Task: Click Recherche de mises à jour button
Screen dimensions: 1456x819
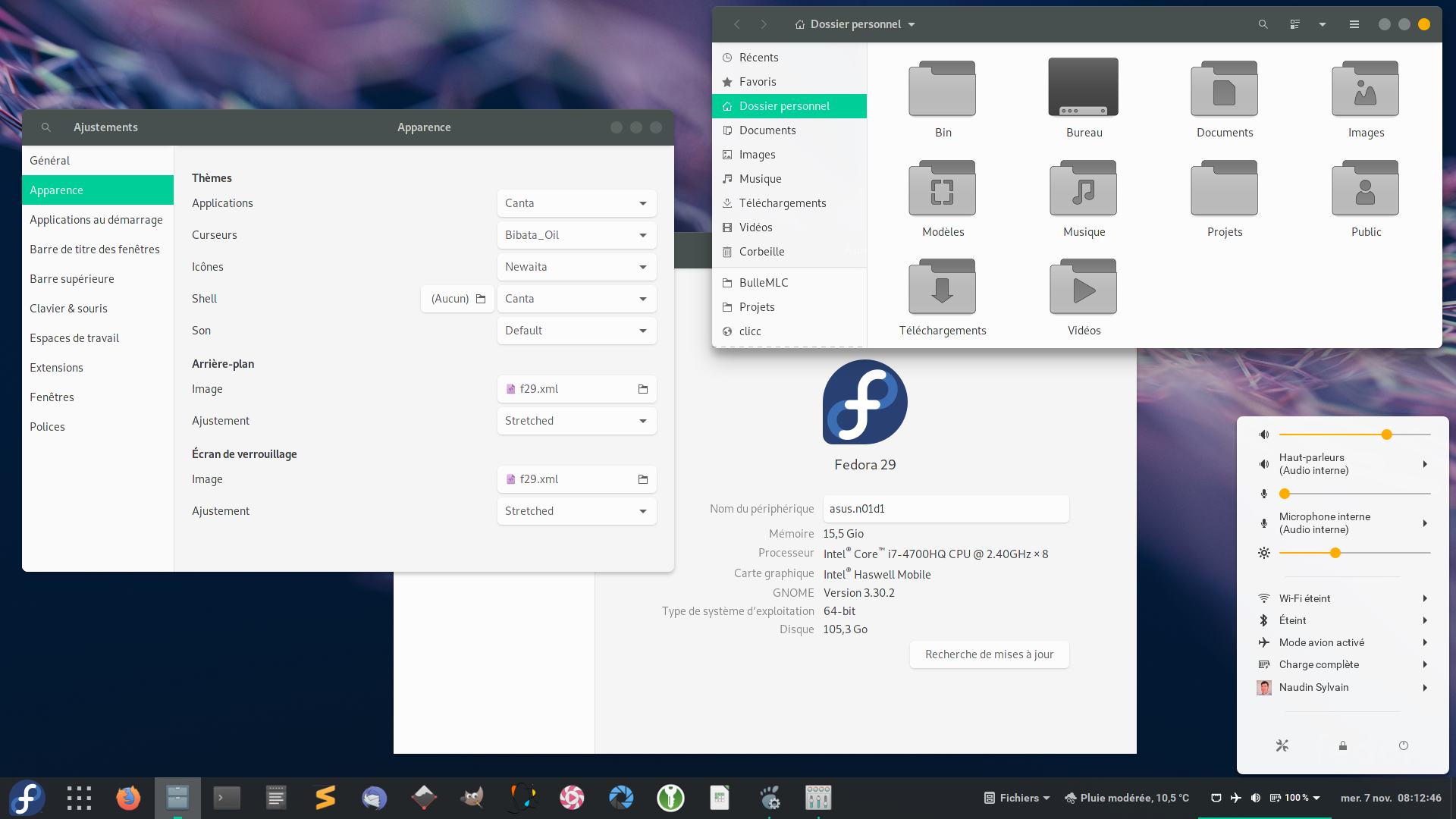Action: click(989, 654)
